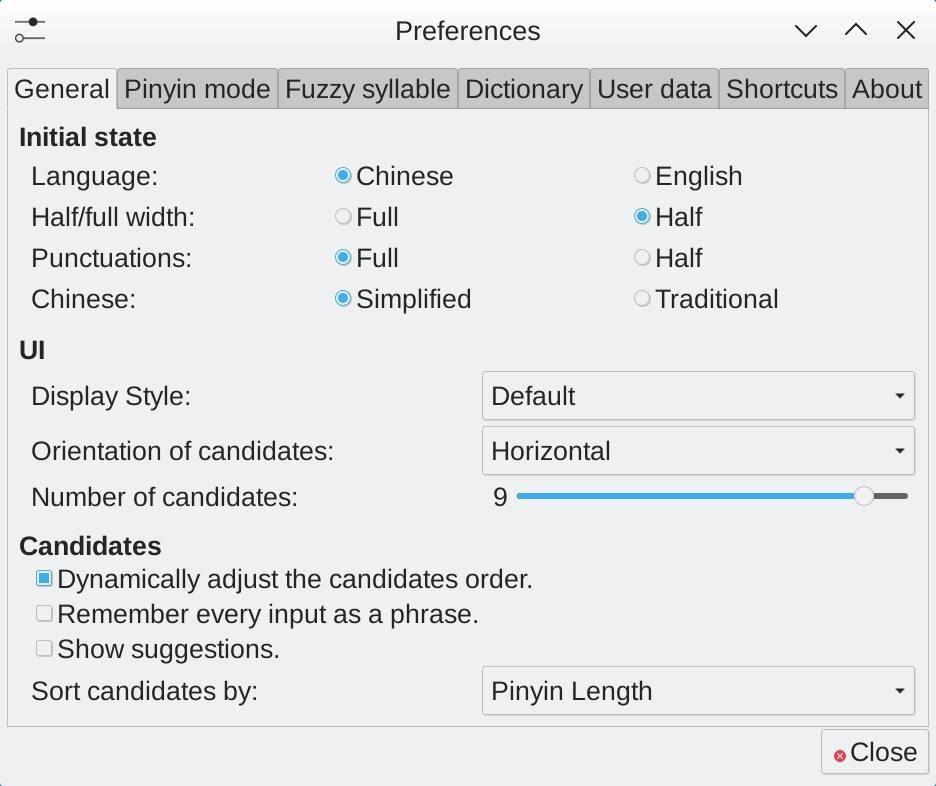The width and height of the screenshot is (936, 786).
Task: Open the Fuzzy syllable tab
Action: [366, 88]
